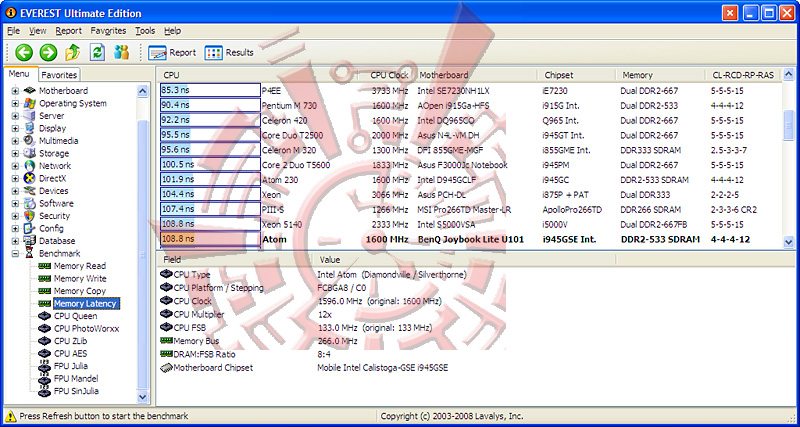Go up one level with Up arrow icon
Image resolution: width=800 pixels, height=427 pixels.
72,52
